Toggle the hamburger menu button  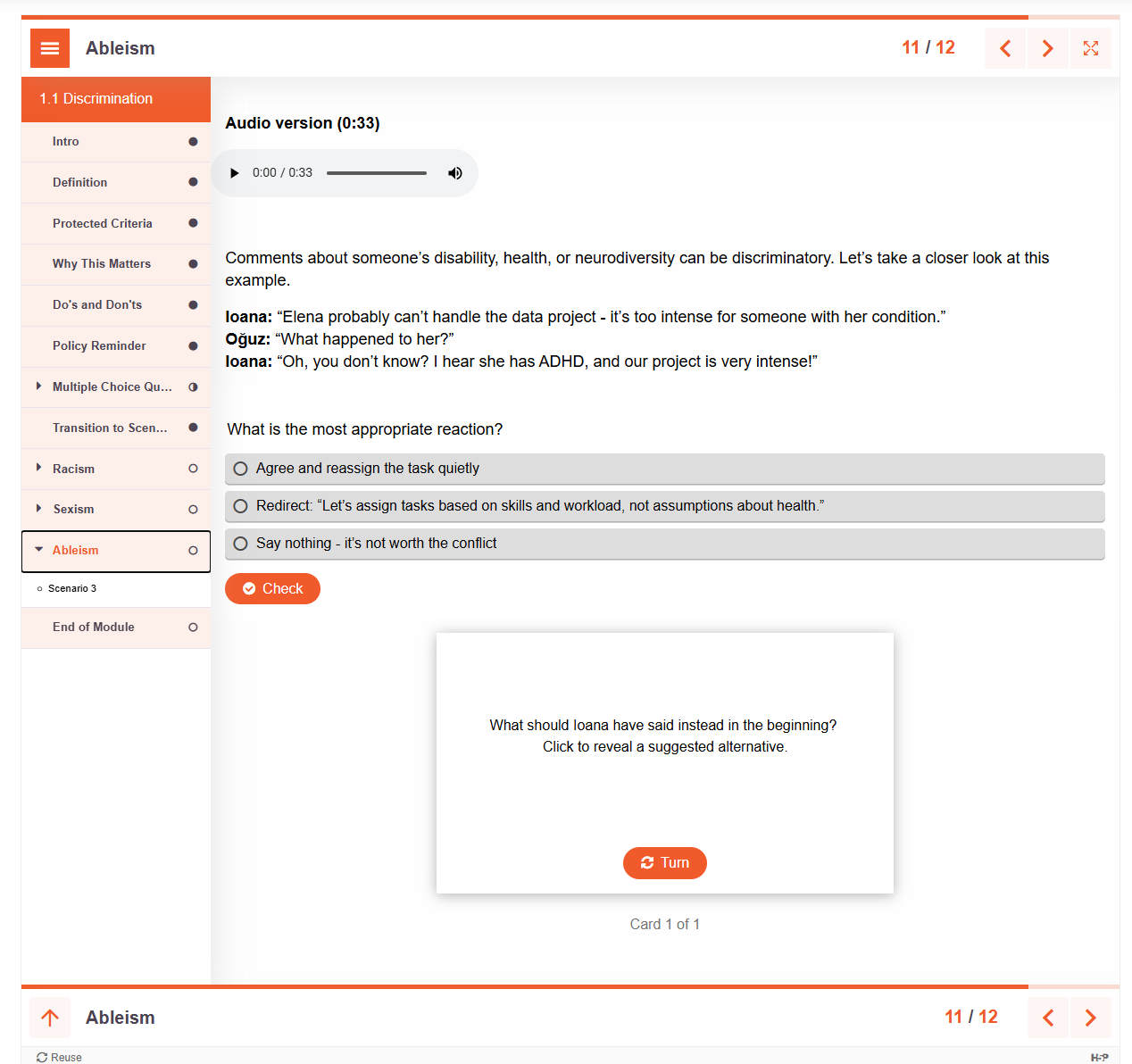50,48
